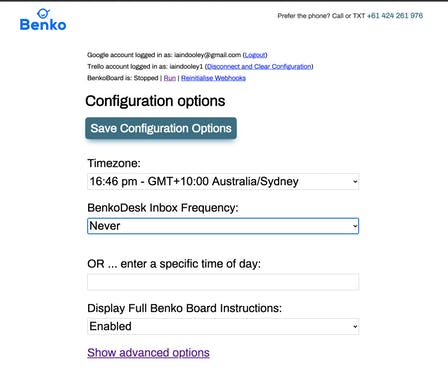
Task: Log out of the Google account
Action: pyautogui.click(x=255, y=55)
